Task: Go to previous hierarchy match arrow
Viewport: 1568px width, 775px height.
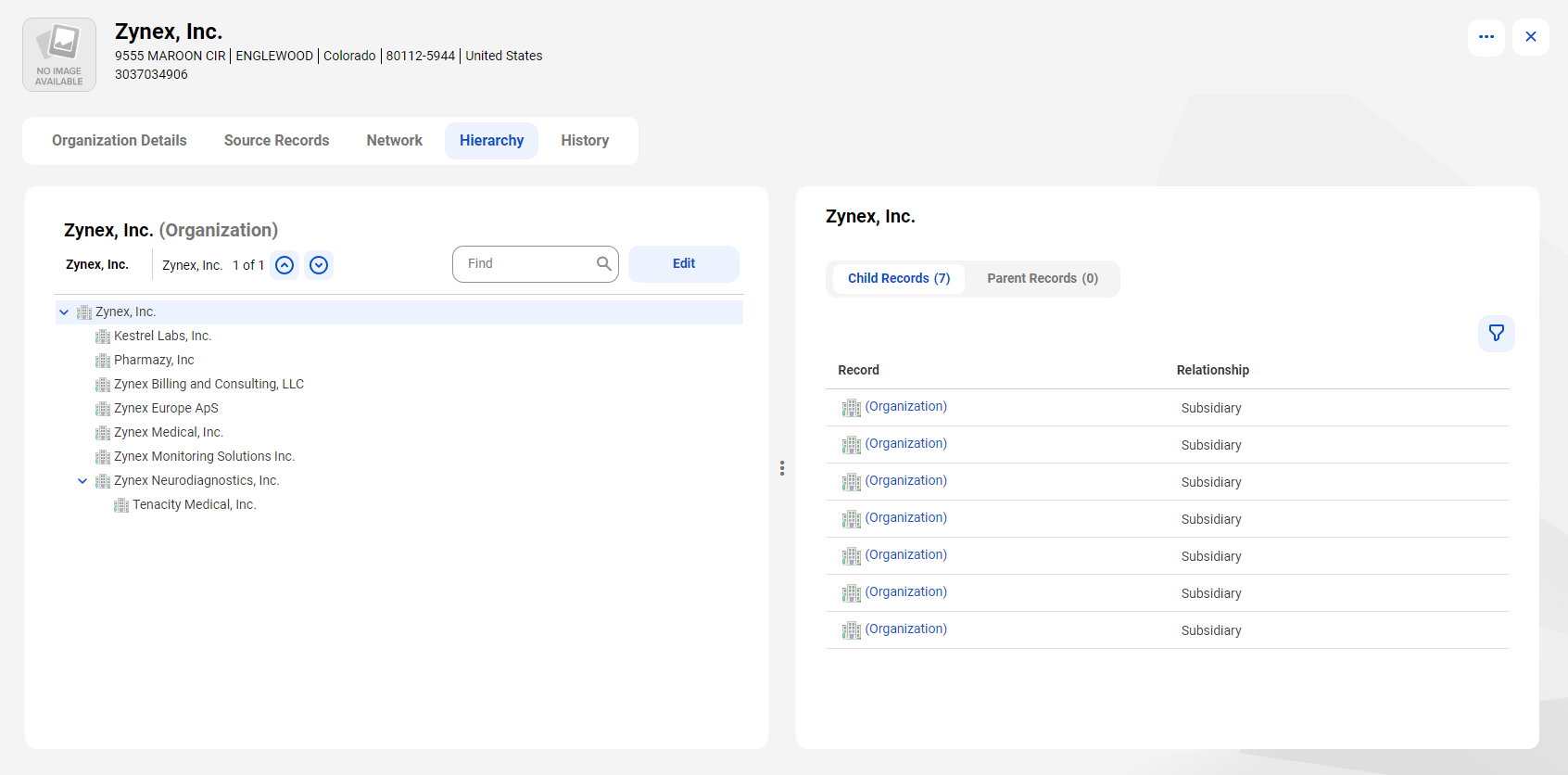Action: [285, 265]
